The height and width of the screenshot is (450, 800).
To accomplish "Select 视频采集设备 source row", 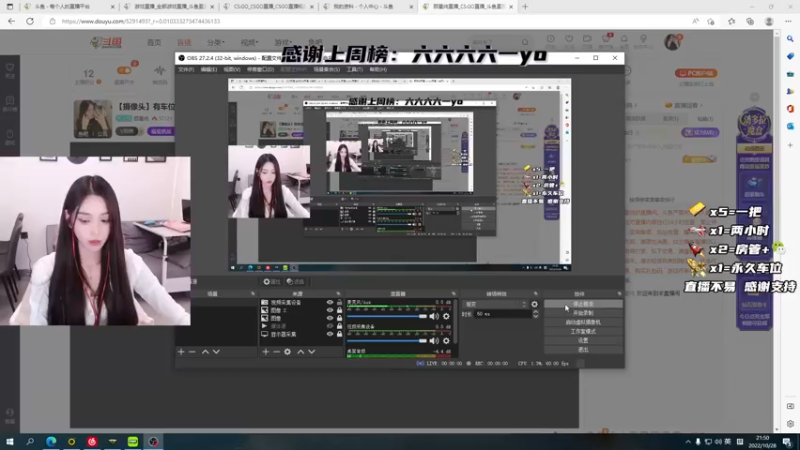I will point(301,303).
